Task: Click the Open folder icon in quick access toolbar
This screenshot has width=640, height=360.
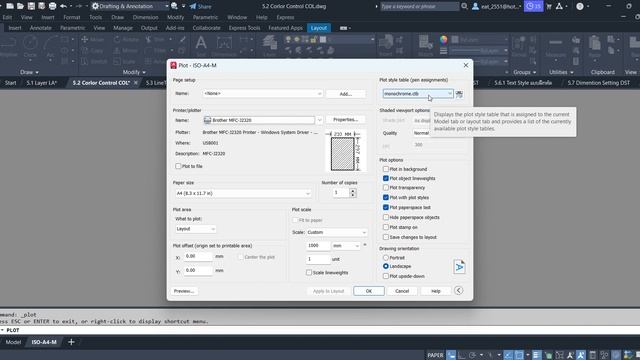Action: pos(20,6)
